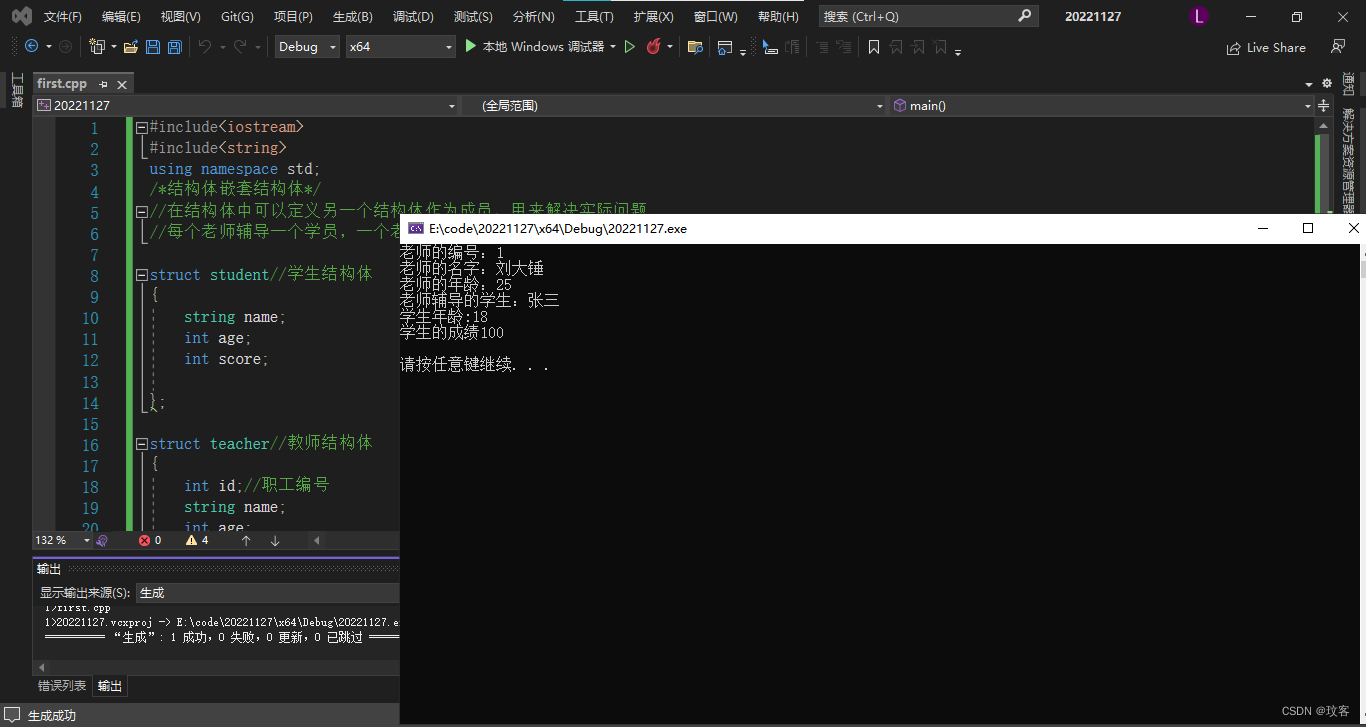Open the 帮助(H) help menu
The image size is (1366, 727).
click(778, 16)
